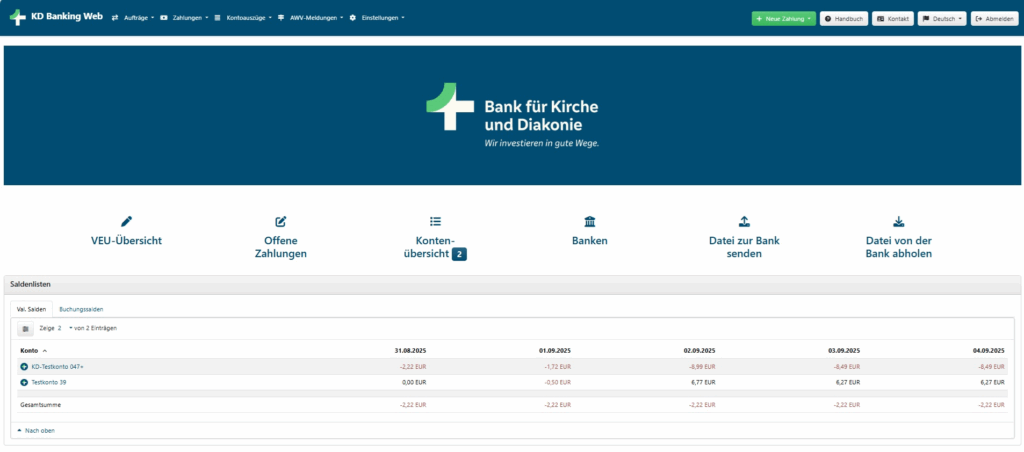
Task: Click the Saldenlisten panel header
Action: coord(512,285)
